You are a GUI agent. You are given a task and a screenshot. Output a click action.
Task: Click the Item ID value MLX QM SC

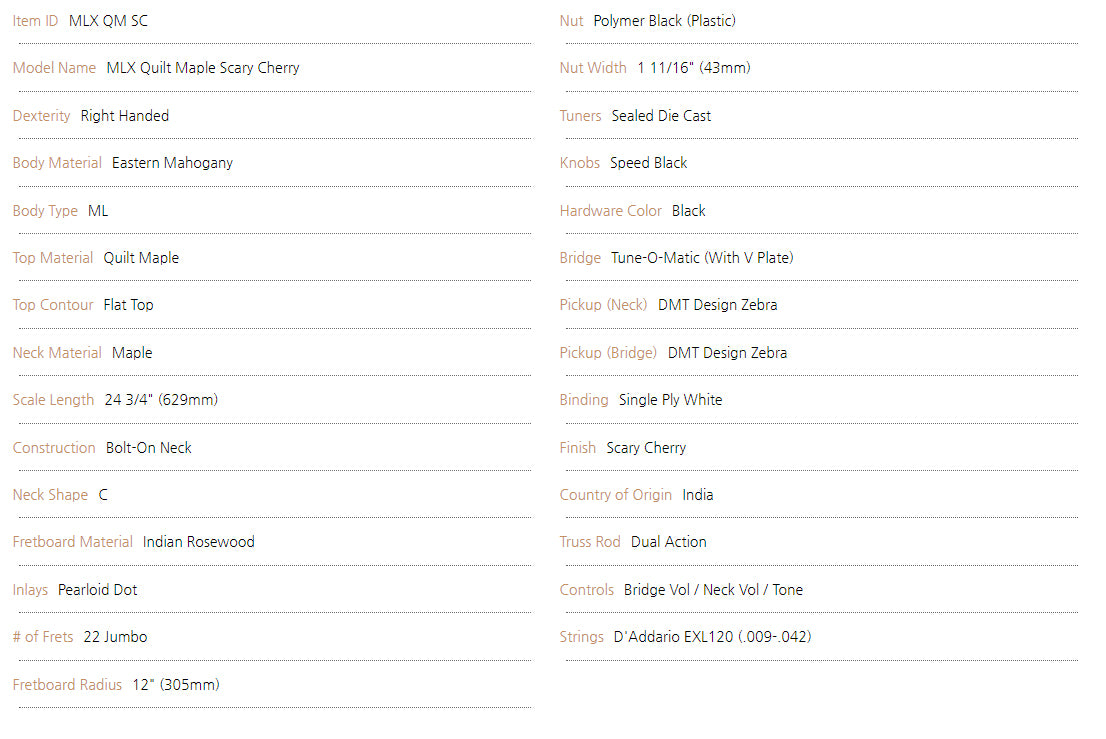(x=108, y=21)
